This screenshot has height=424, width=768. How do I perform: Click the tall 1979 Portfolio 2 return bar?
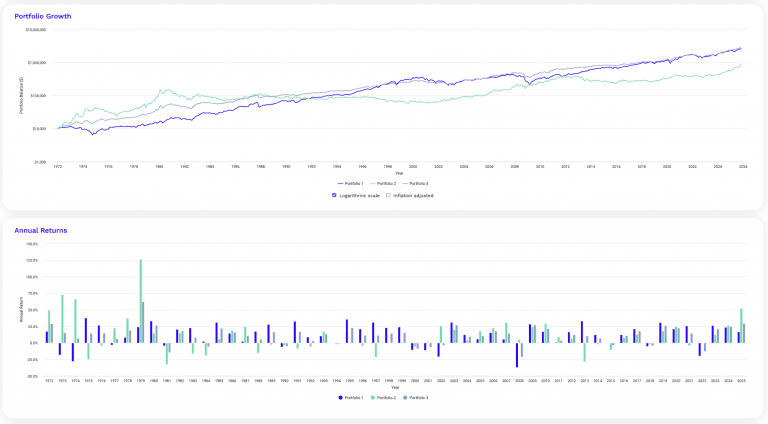click(x=141, y=301)
